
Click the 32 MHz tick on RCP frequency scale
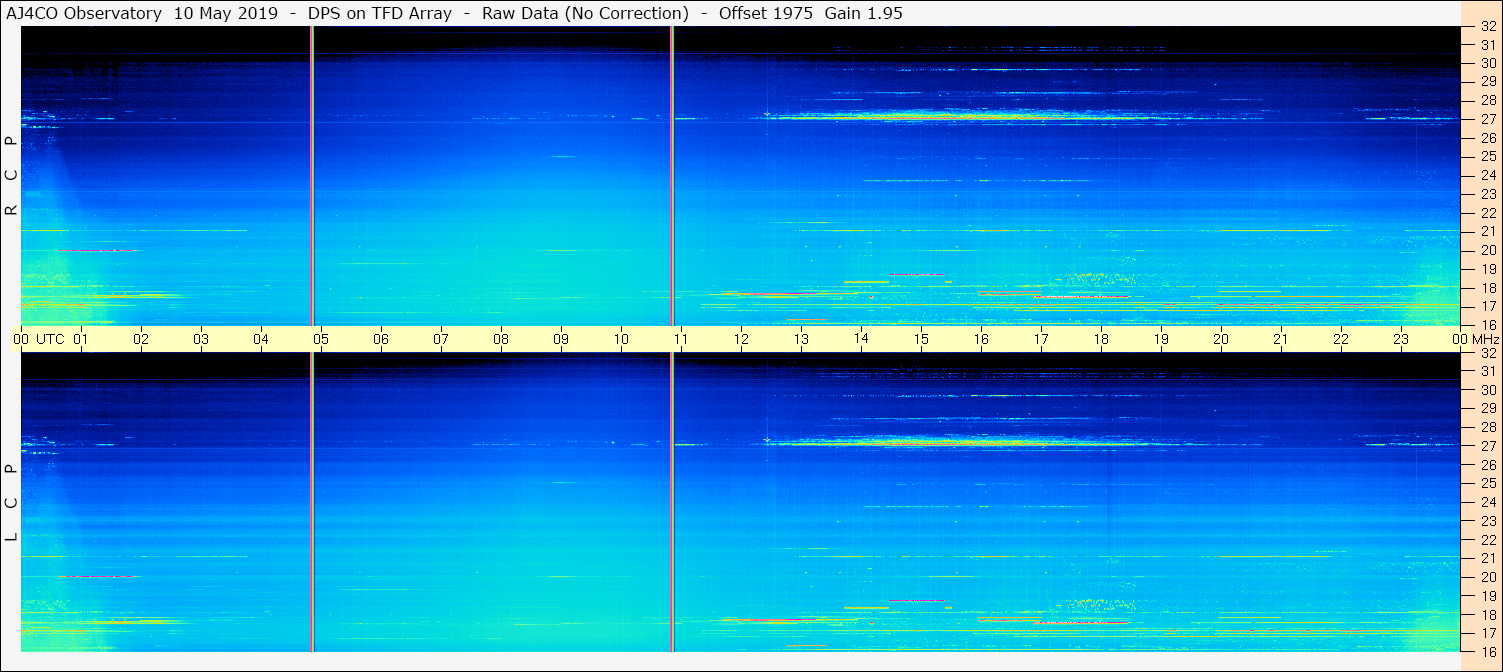pyautogui.click(x=1488, y=27)
